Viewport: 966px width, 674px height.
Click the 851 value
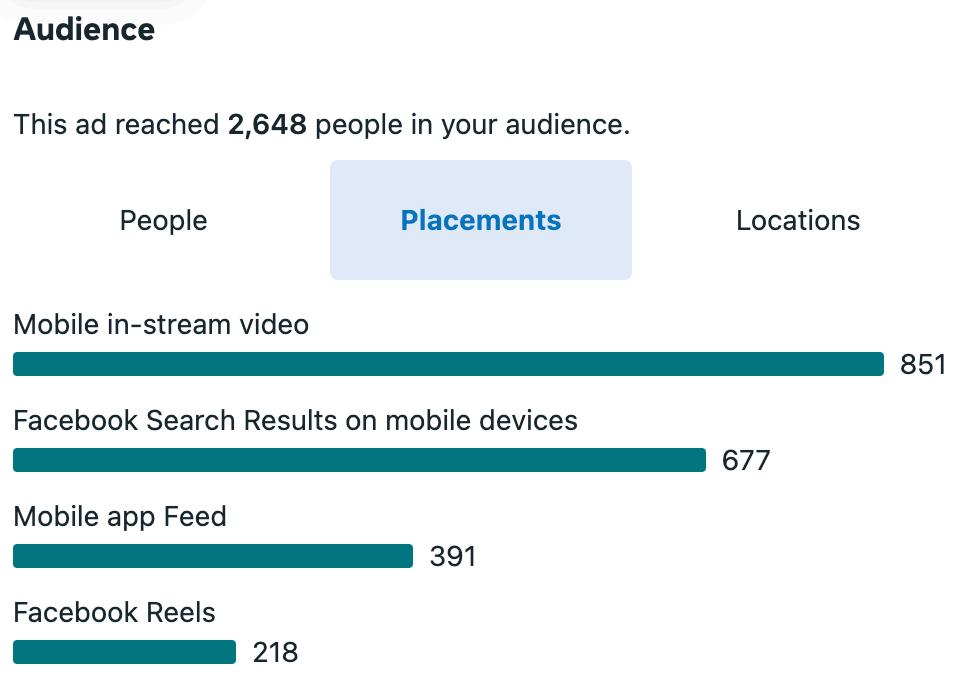(923, 365)
